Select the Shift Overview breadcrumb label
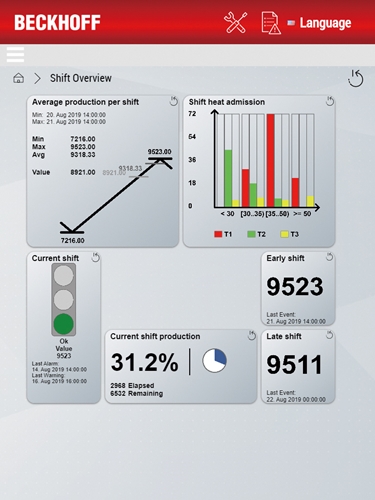375x500 pixels. [x=81, y=78]
